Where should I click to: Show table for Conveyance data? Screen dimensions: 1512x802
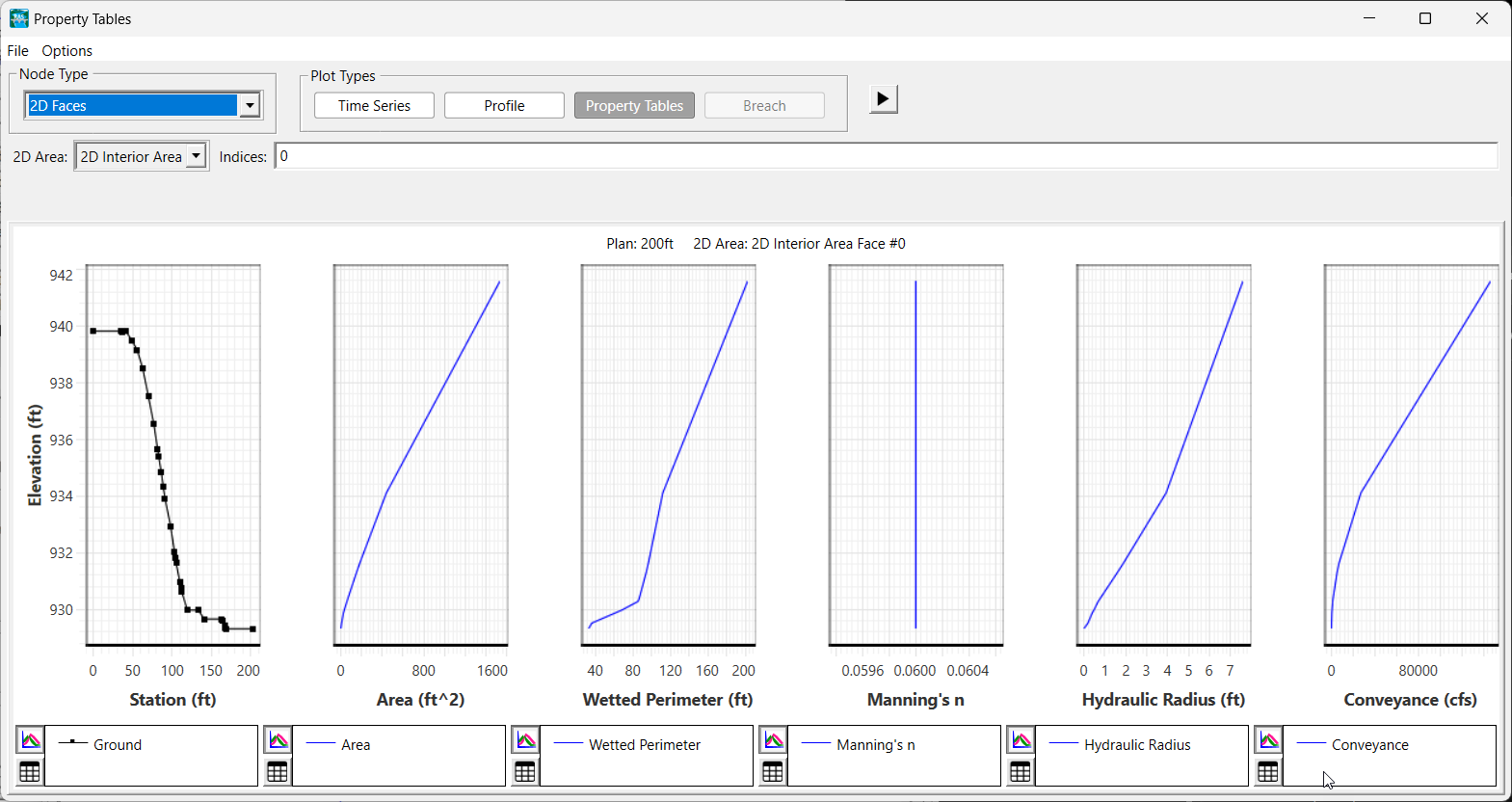pos(1269,771)
